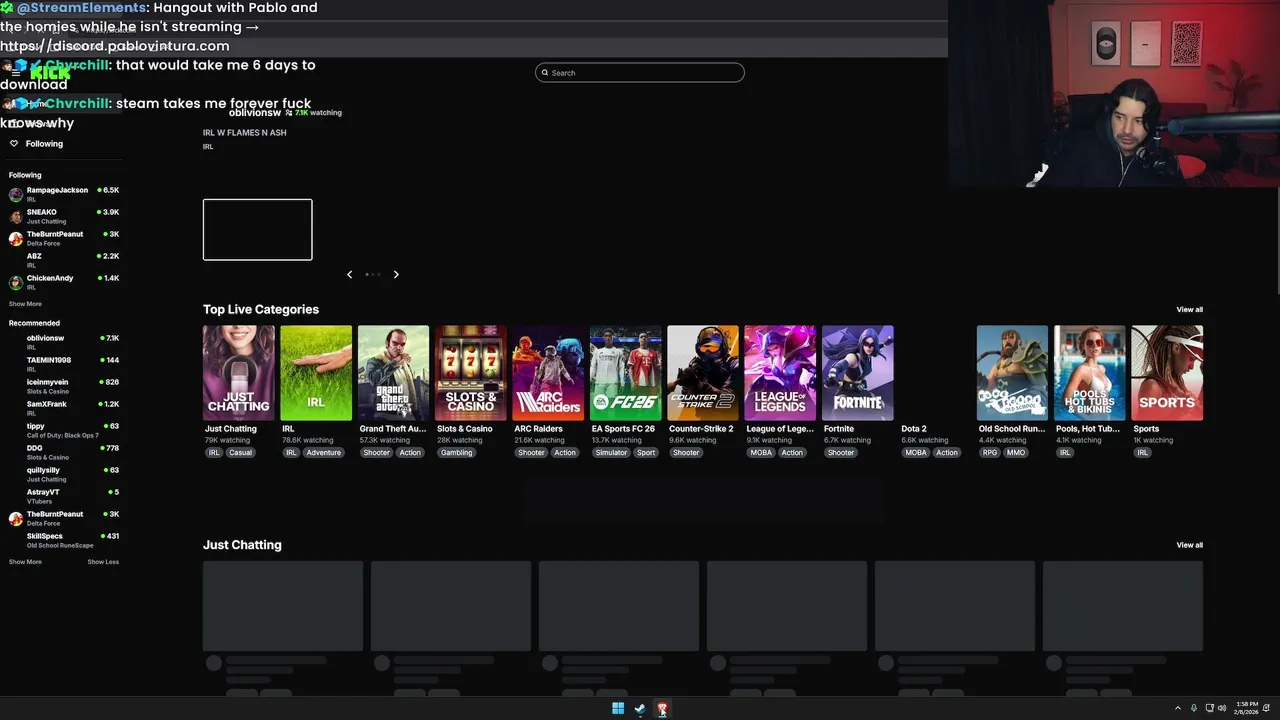Click inside the Search field
This screenshot has width=1280, height=720.
[640, 73]
